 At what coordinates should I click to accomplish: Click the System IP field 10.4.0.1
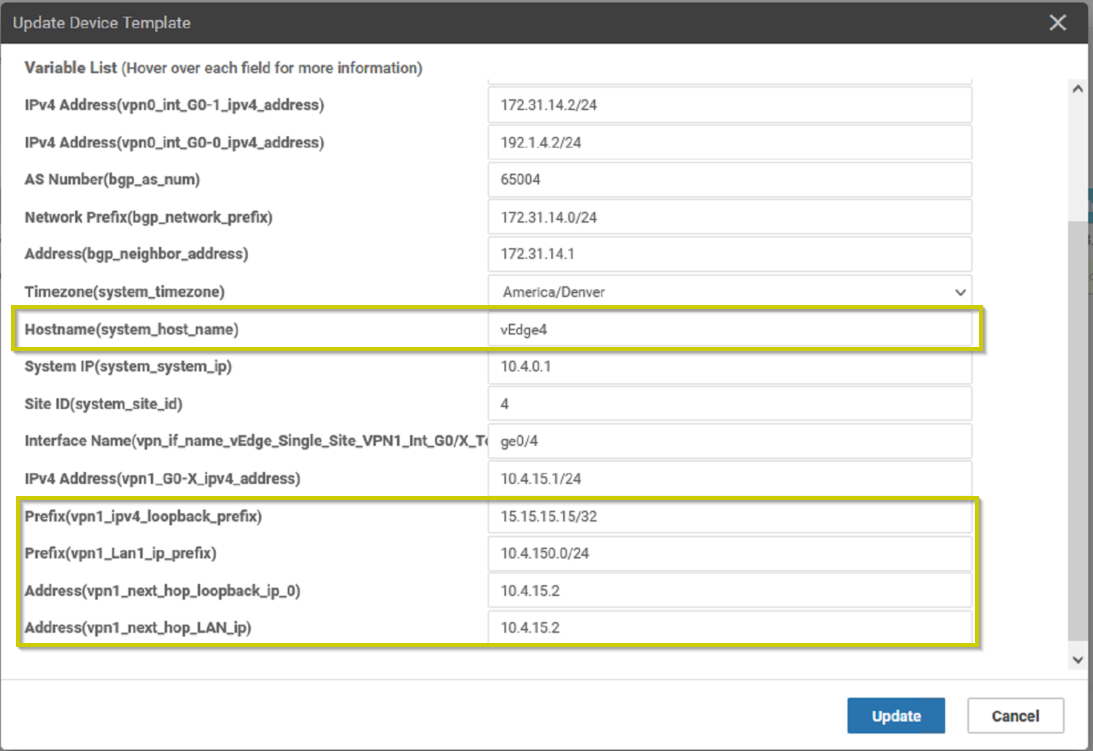tap(730, 366)
